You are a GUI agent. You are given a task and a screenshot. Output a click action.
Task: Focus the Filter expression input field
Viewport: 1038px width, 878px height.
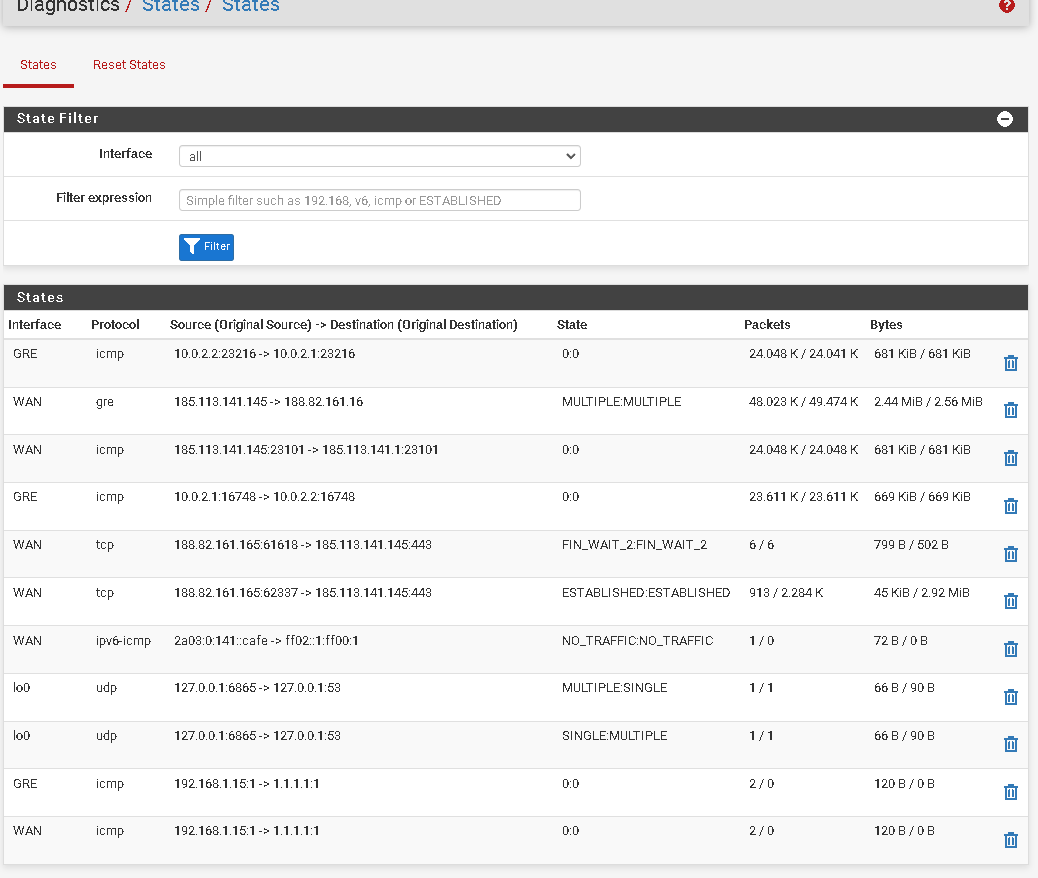point(379,200)
